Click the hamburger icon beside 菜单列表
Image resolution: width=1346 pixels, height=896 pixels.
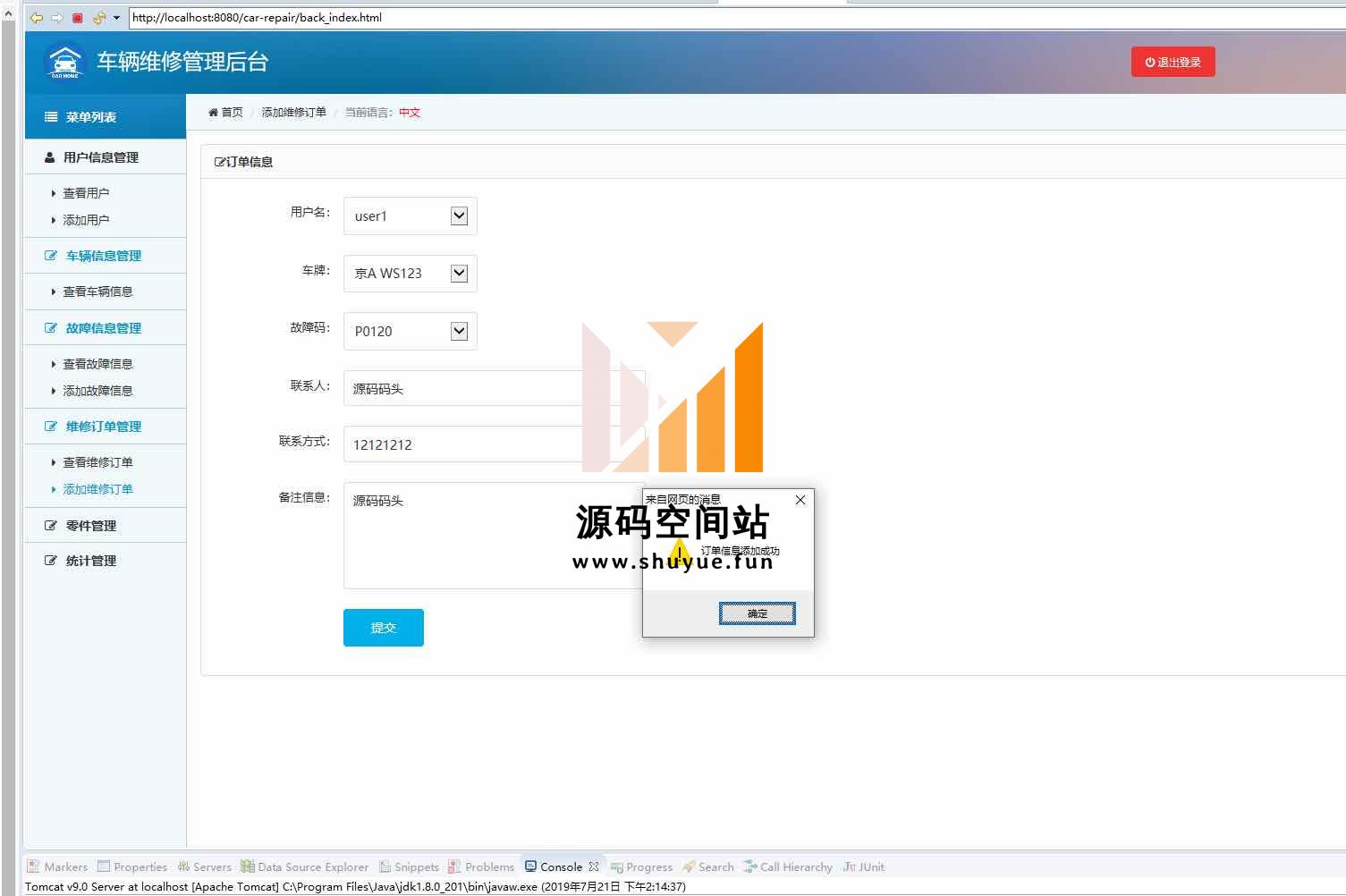click(x=51, y=117)
